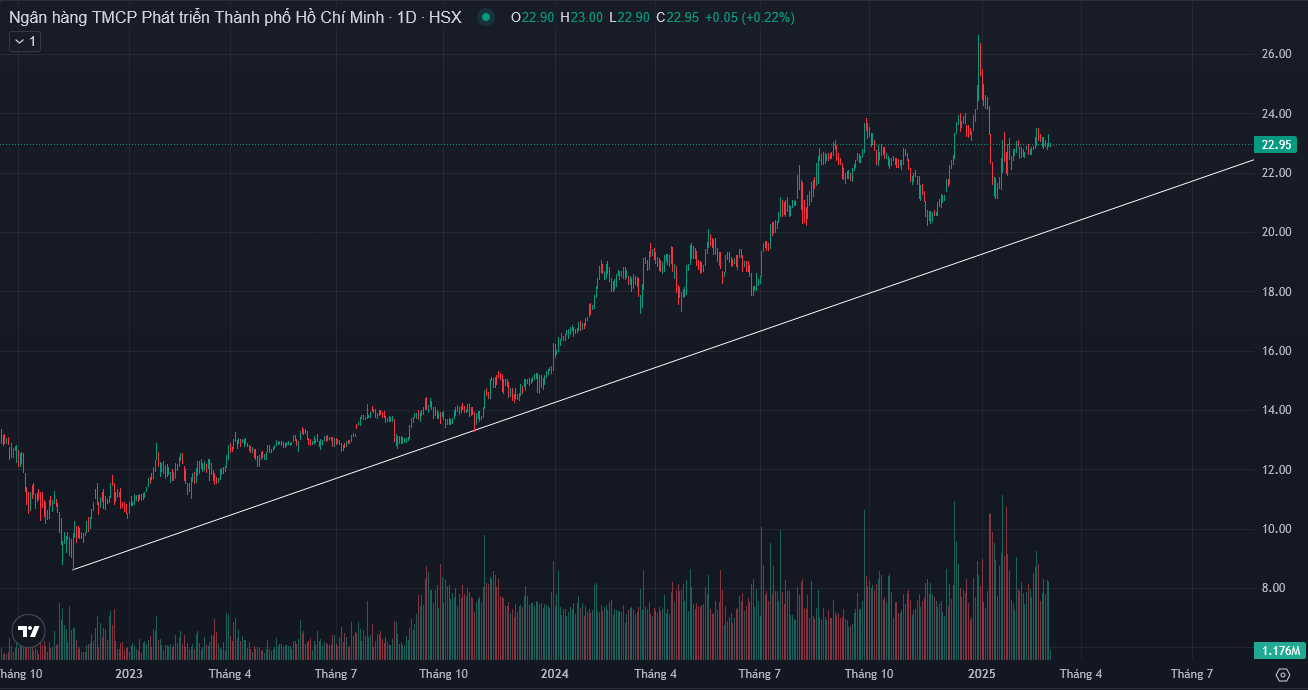
Task: Click the TradingView logo icon
Action: click(x=28, y=631)
